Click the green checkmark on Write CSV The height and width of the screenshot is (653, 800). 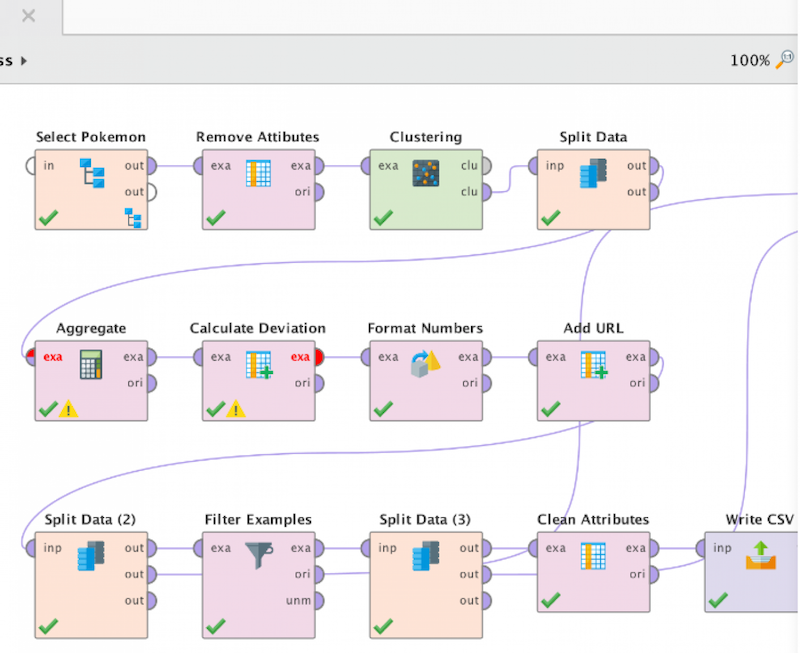coord(718,601)
